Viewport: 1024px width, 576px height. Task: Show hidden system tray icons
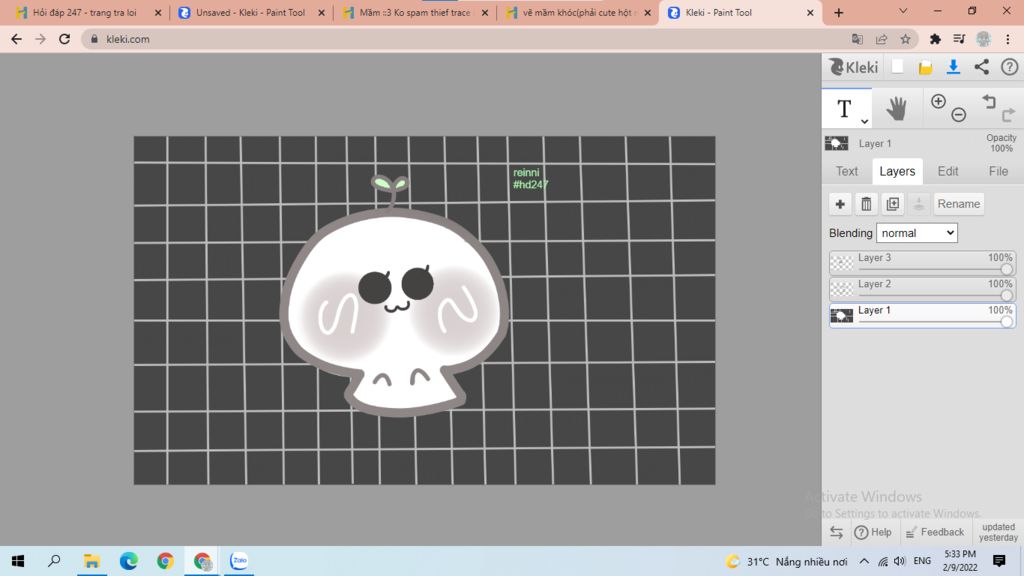tap(864, 561)
